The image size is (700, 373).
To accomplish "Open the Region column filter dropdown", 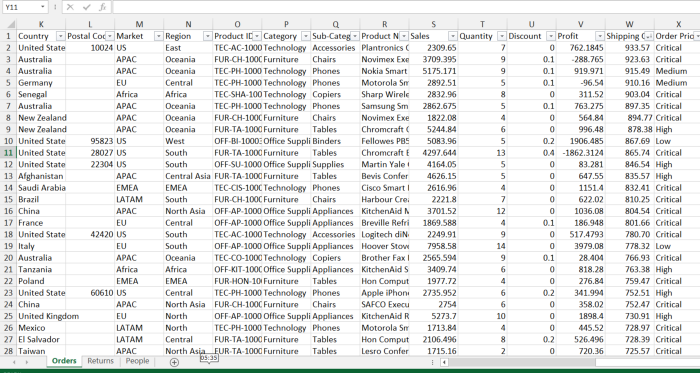I will point(208,36).
